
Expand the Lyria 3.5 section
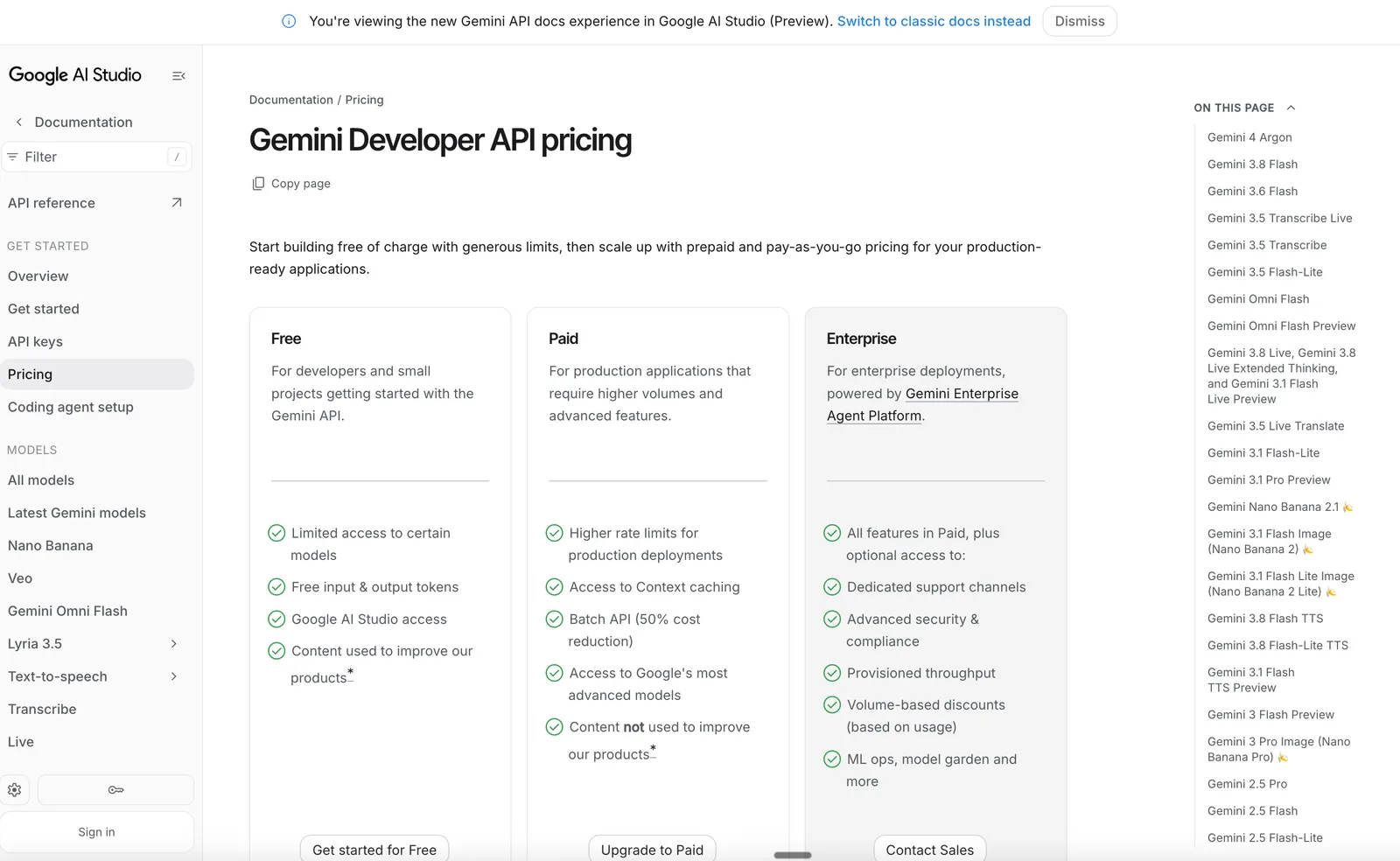[174, 644]
